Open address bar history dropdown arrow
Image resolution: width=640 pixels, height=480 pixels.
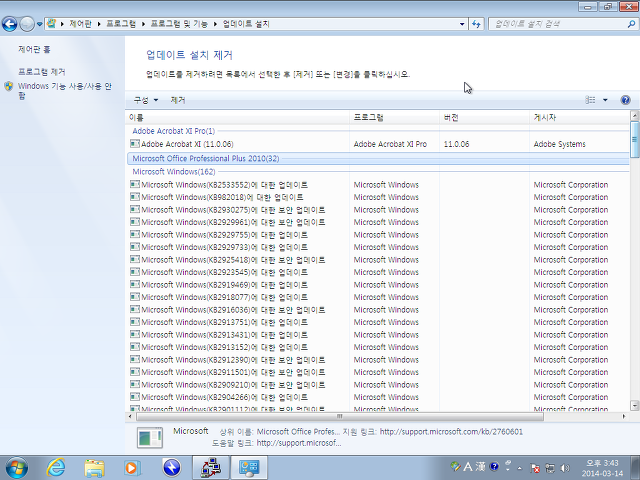(462, 24)
